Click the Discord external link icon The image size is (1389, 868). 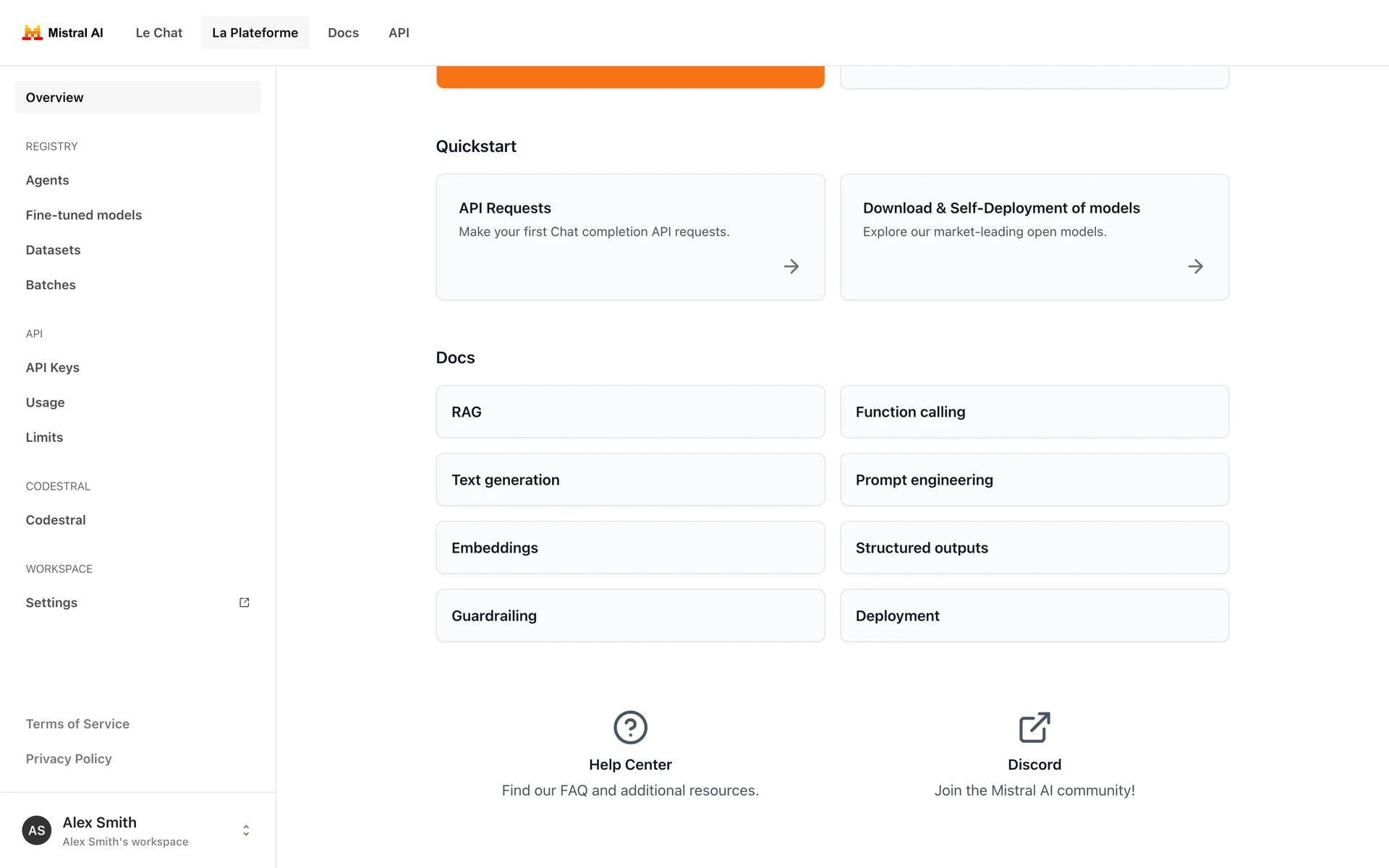point(1035,727)
